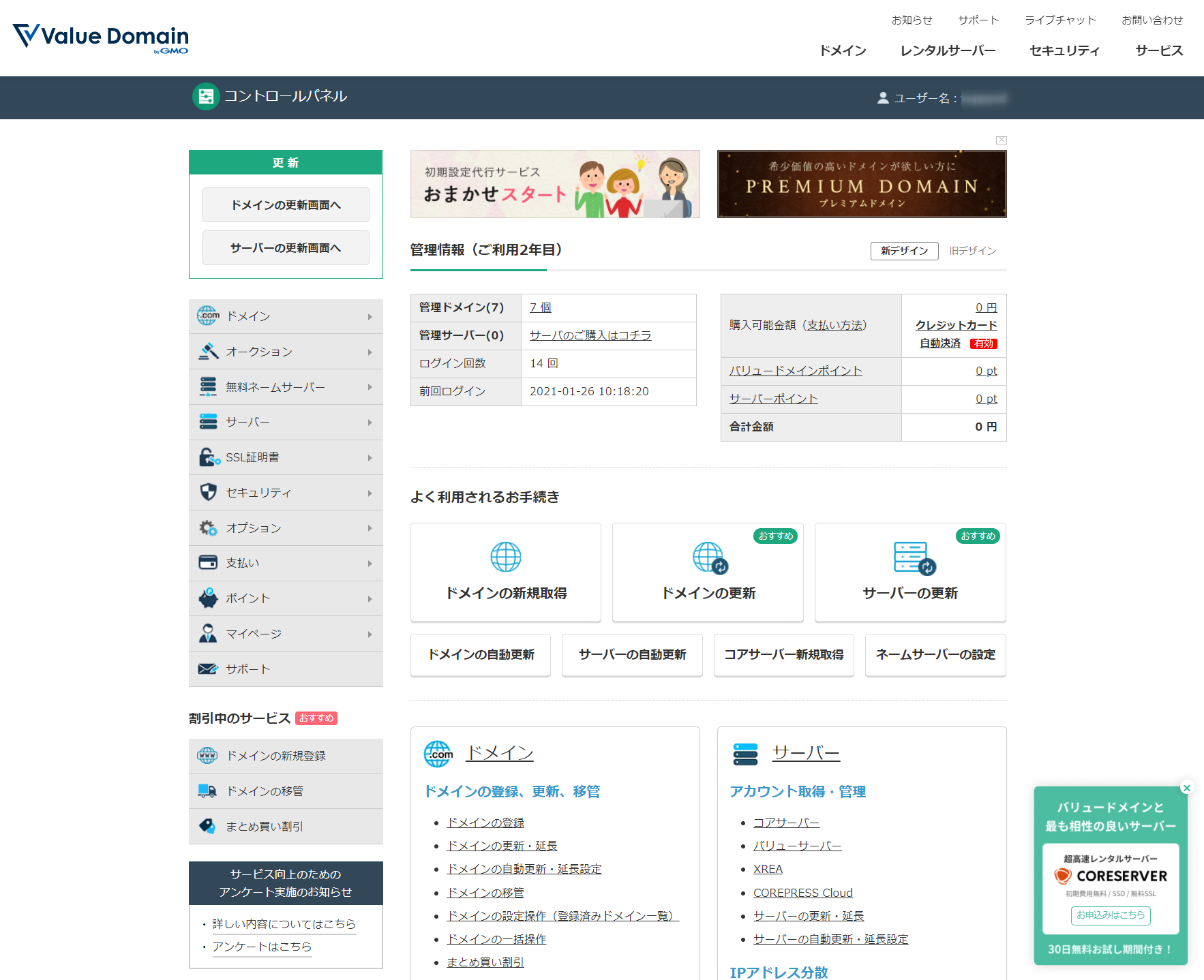Open the バリュードメインポイント link
Screen dimensions: 1204x980
point(796,371)
